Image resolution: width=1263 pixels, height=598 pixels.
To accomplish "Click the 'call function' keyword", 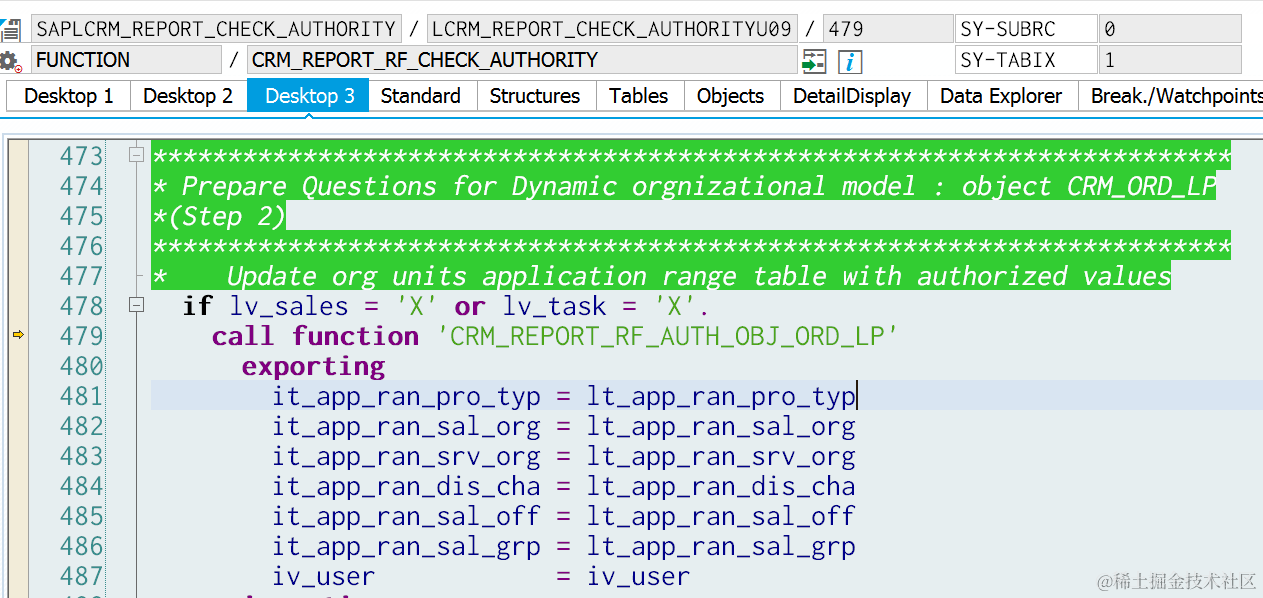I will click(x=315, y=336).
